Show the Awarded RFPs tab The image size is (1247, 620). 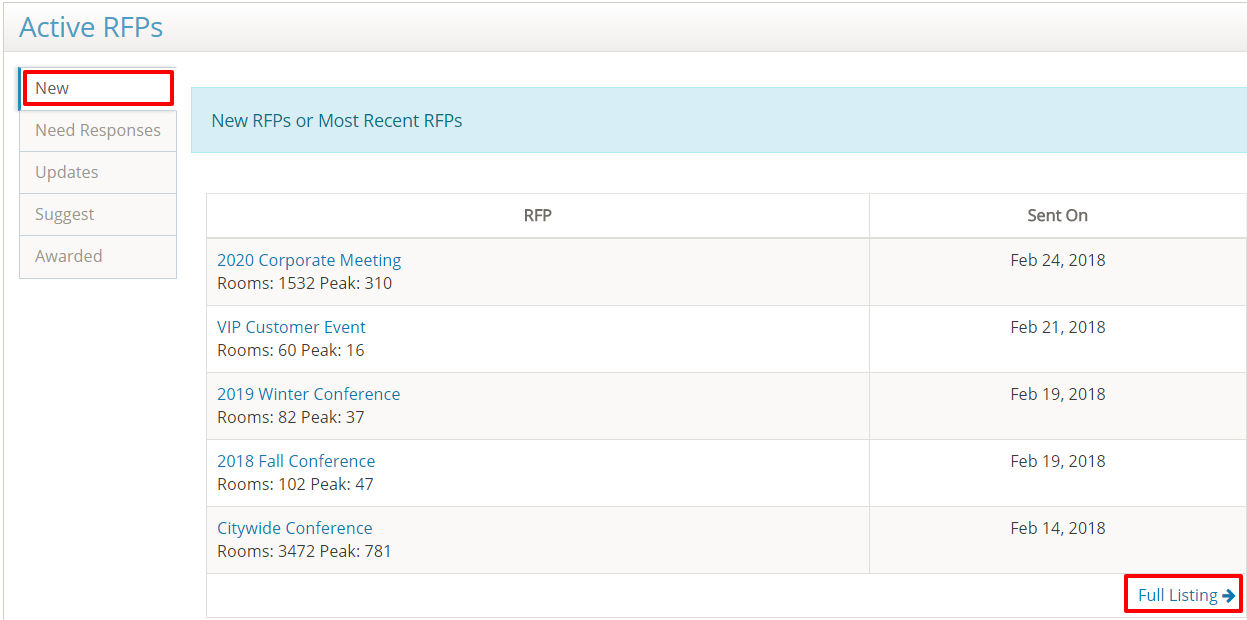[x=69, y=256]
